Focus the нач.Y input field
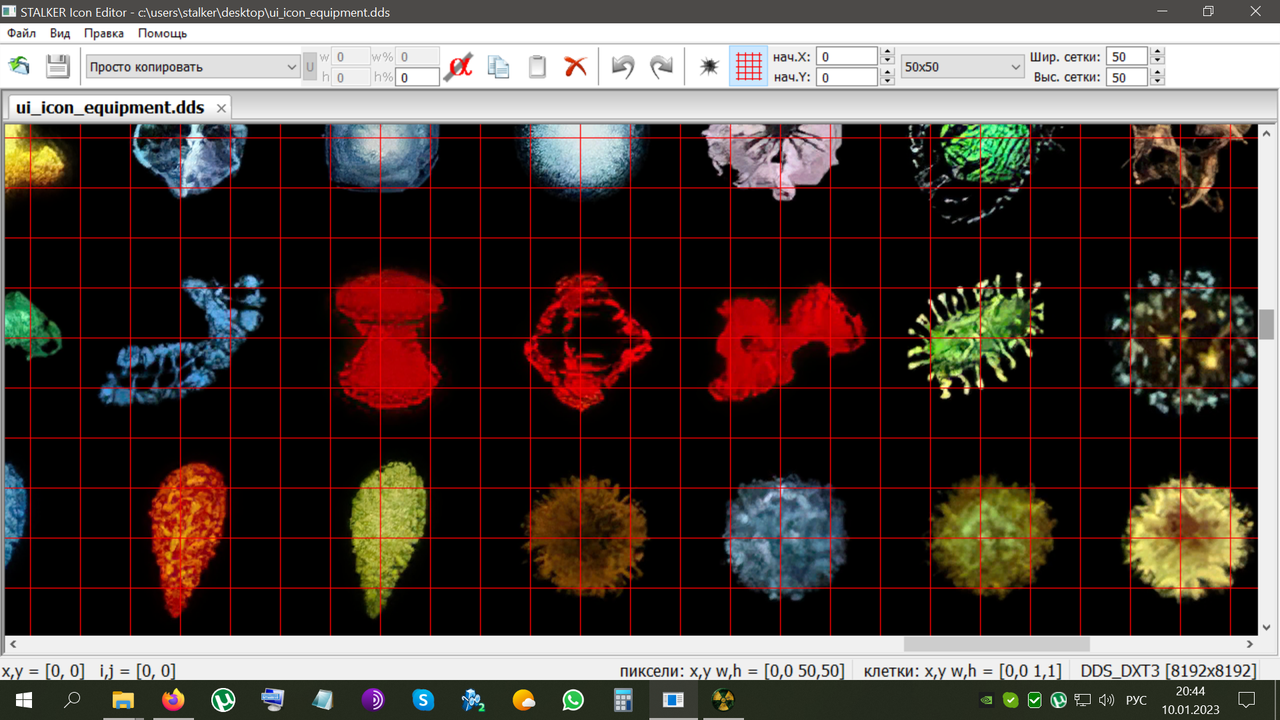 coord(848,77)
